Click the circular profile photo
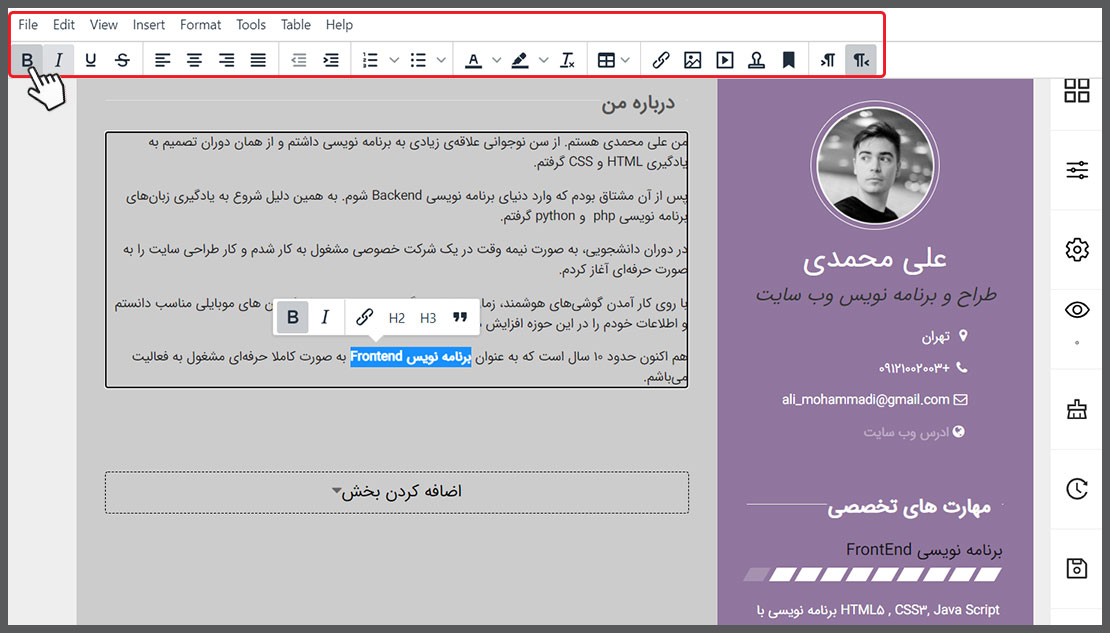 [874, 164]
